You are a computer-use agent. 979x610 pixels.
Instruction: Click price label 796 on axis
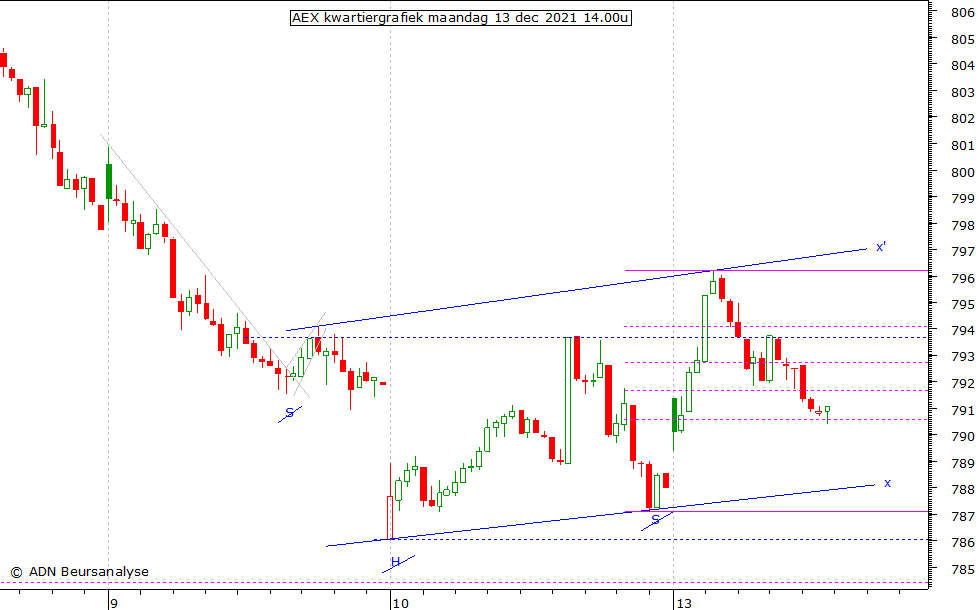click(x=962, y=278)
